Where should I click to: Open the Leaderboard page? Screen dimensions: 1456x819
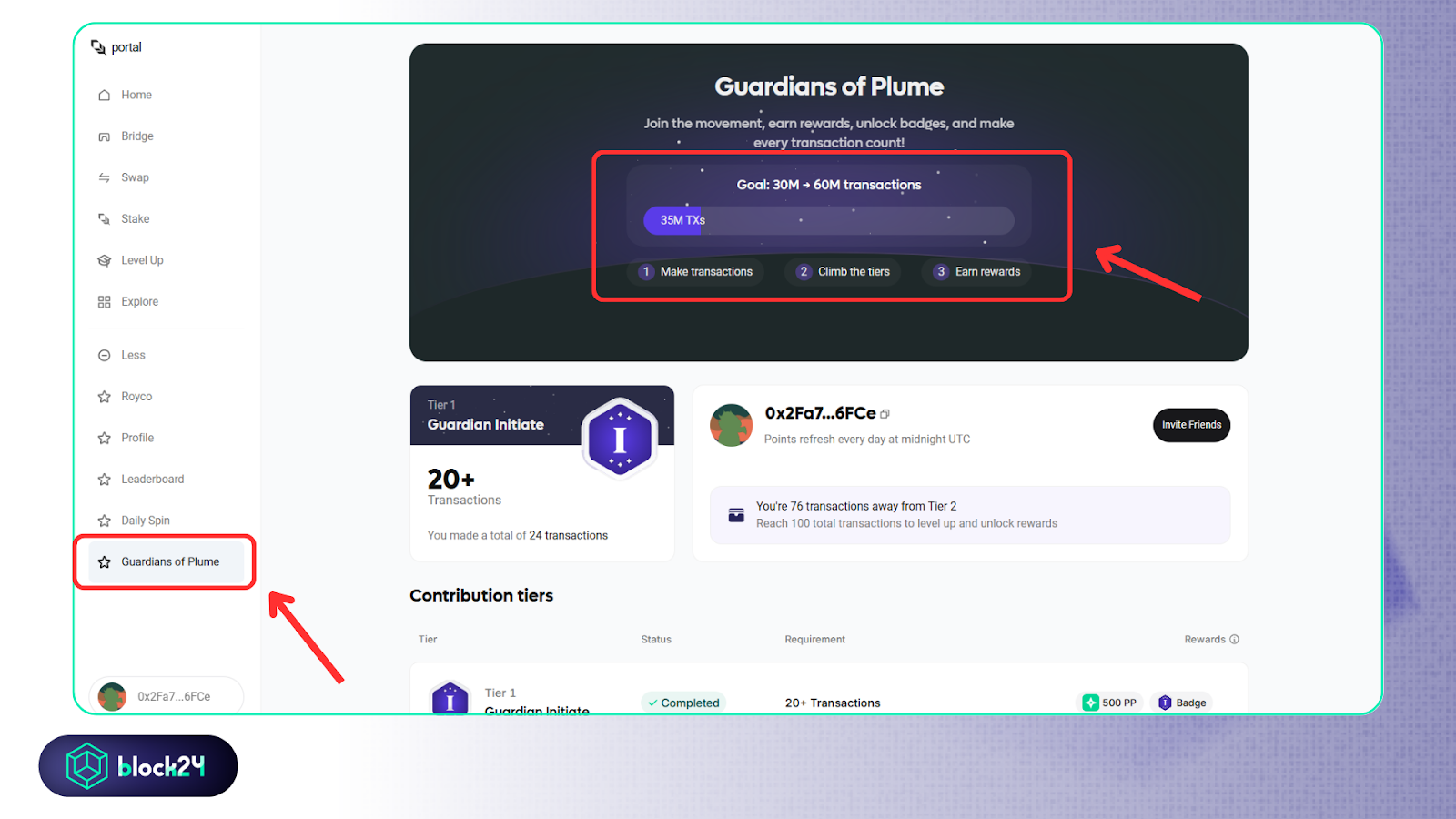coord(152,480)
